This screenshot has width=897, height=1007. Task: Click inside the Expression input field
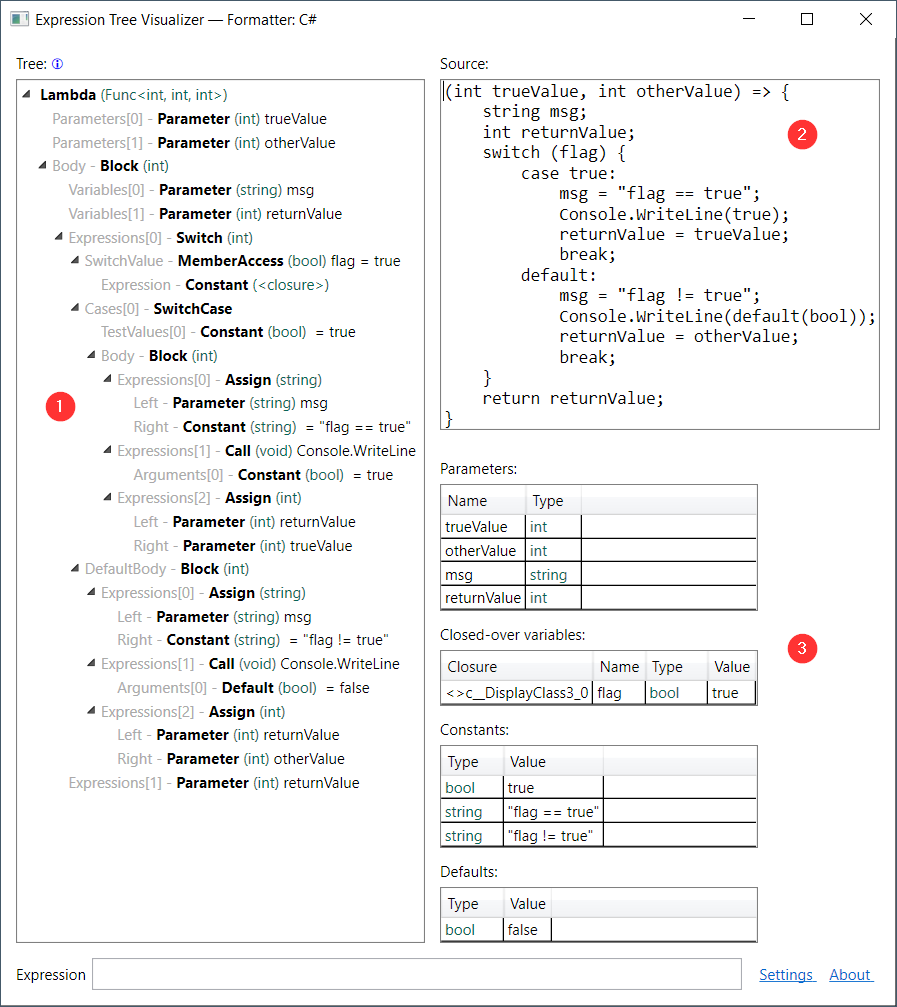(416, 974)
